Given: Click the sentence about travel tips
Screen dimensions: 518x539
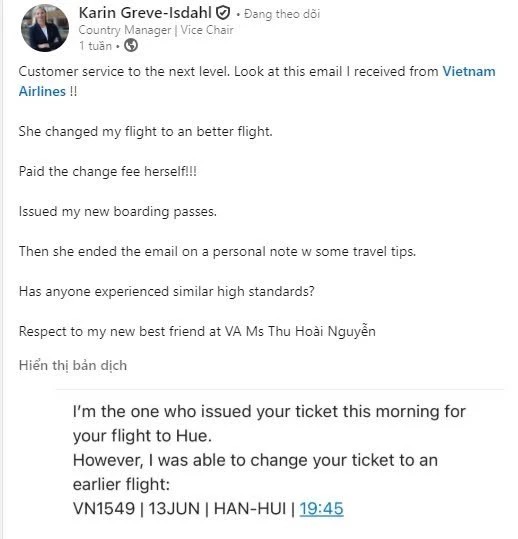Looking at the screenshot, I should point(217,252).
